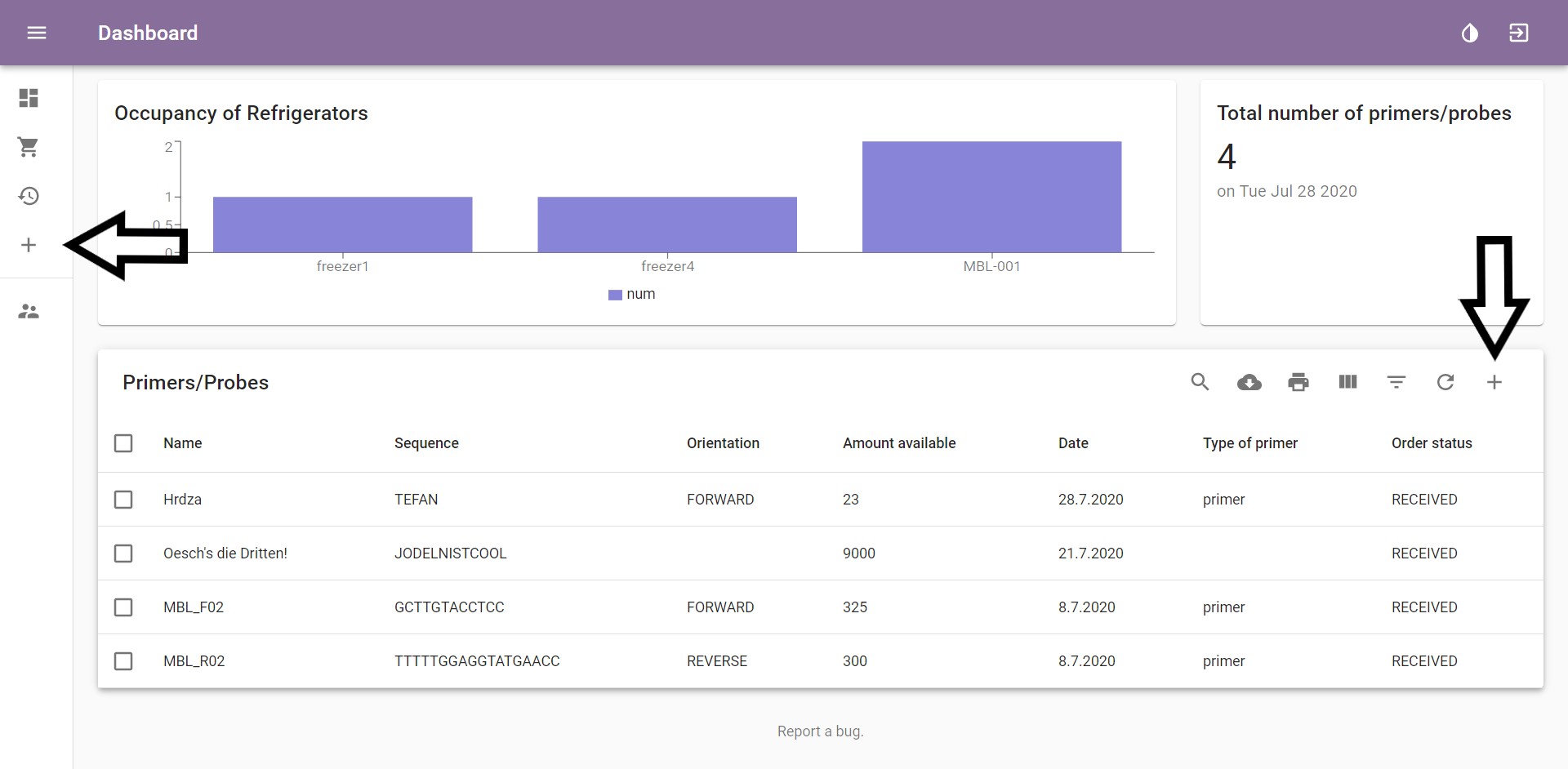Screen dimensions: 1568x769
Task: Check the MBL_F02 row checkbox
Action: click(x=123, y=607)
